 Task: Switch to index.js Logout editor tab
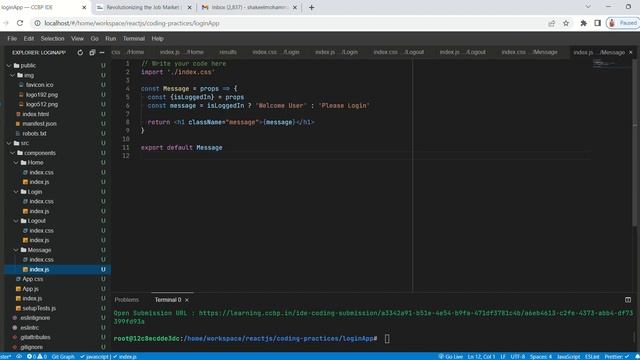462,52
